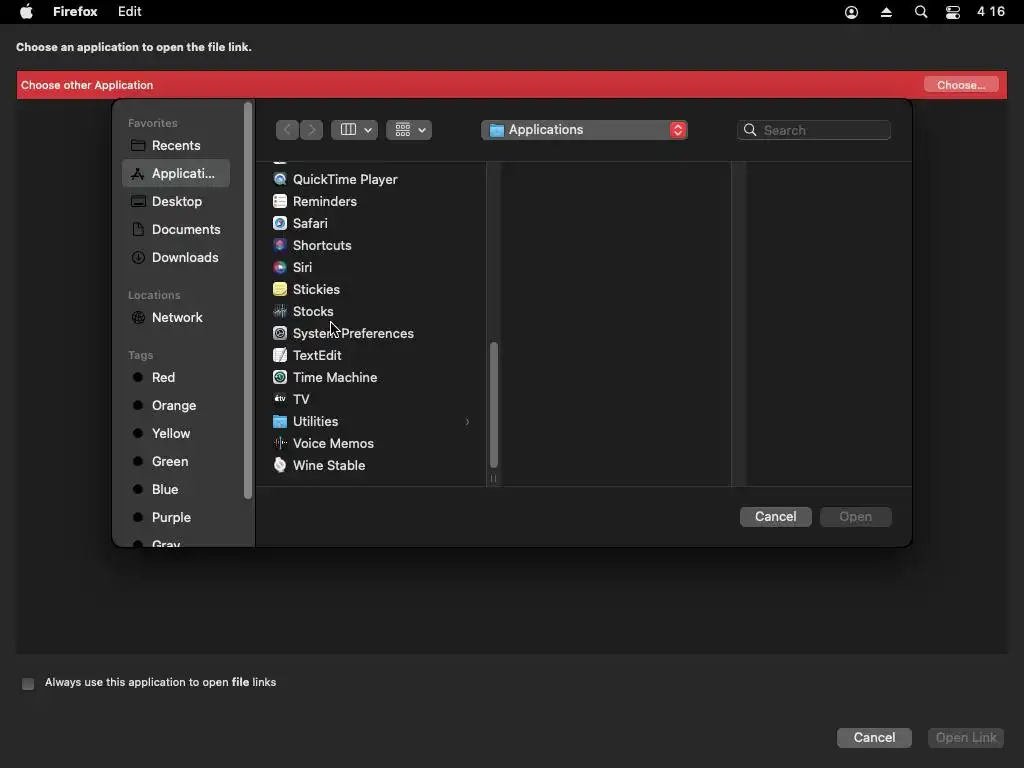Click the sidebar vertical scrollbar
The image size is (1024, 768).
point(248,300)
